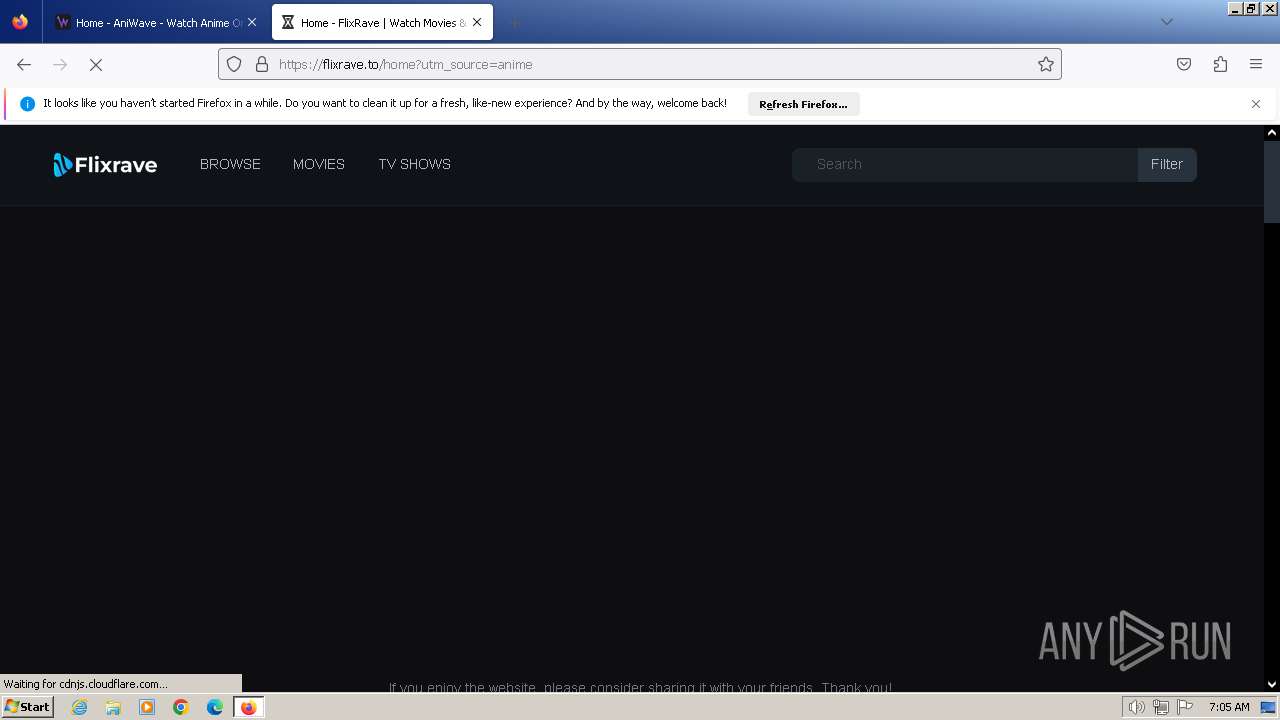View site security padlock details
This screenshot has height=720, width=1280.
[262, 64]
